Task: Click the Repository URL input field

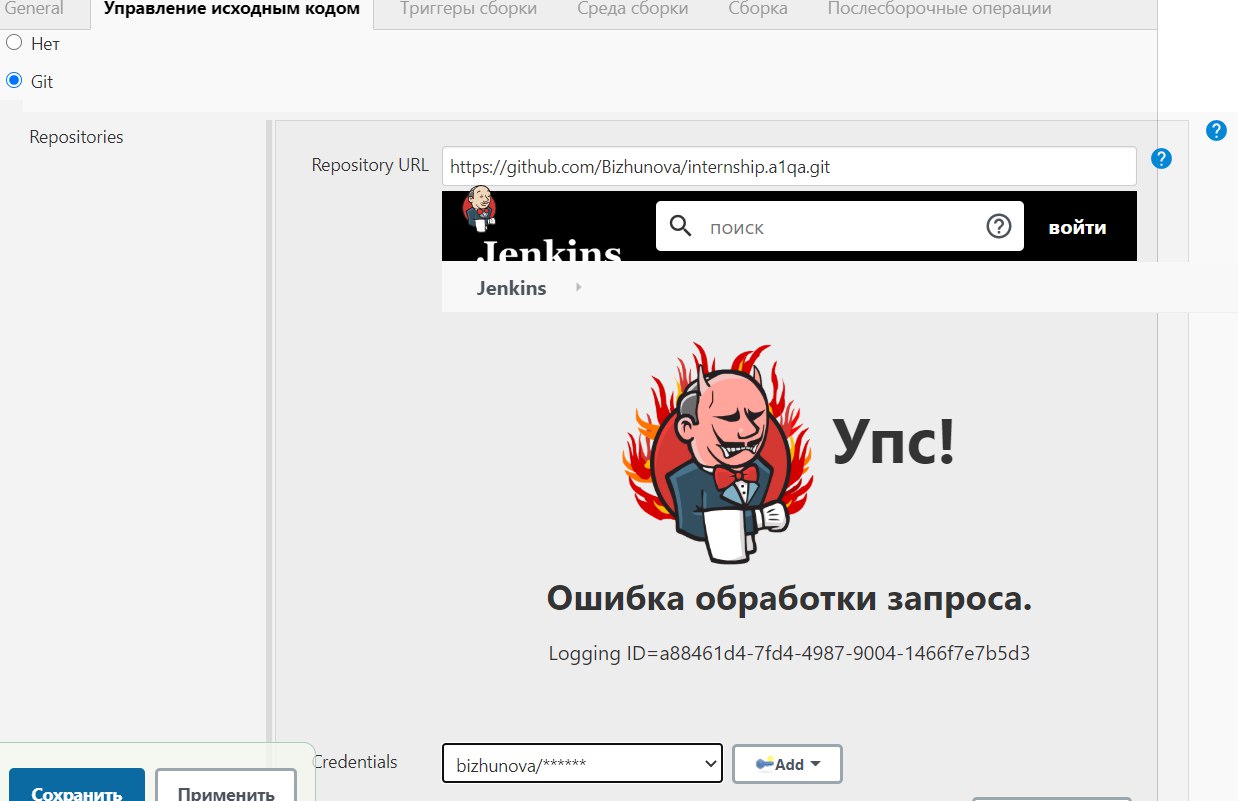Action: coord(789,166)
